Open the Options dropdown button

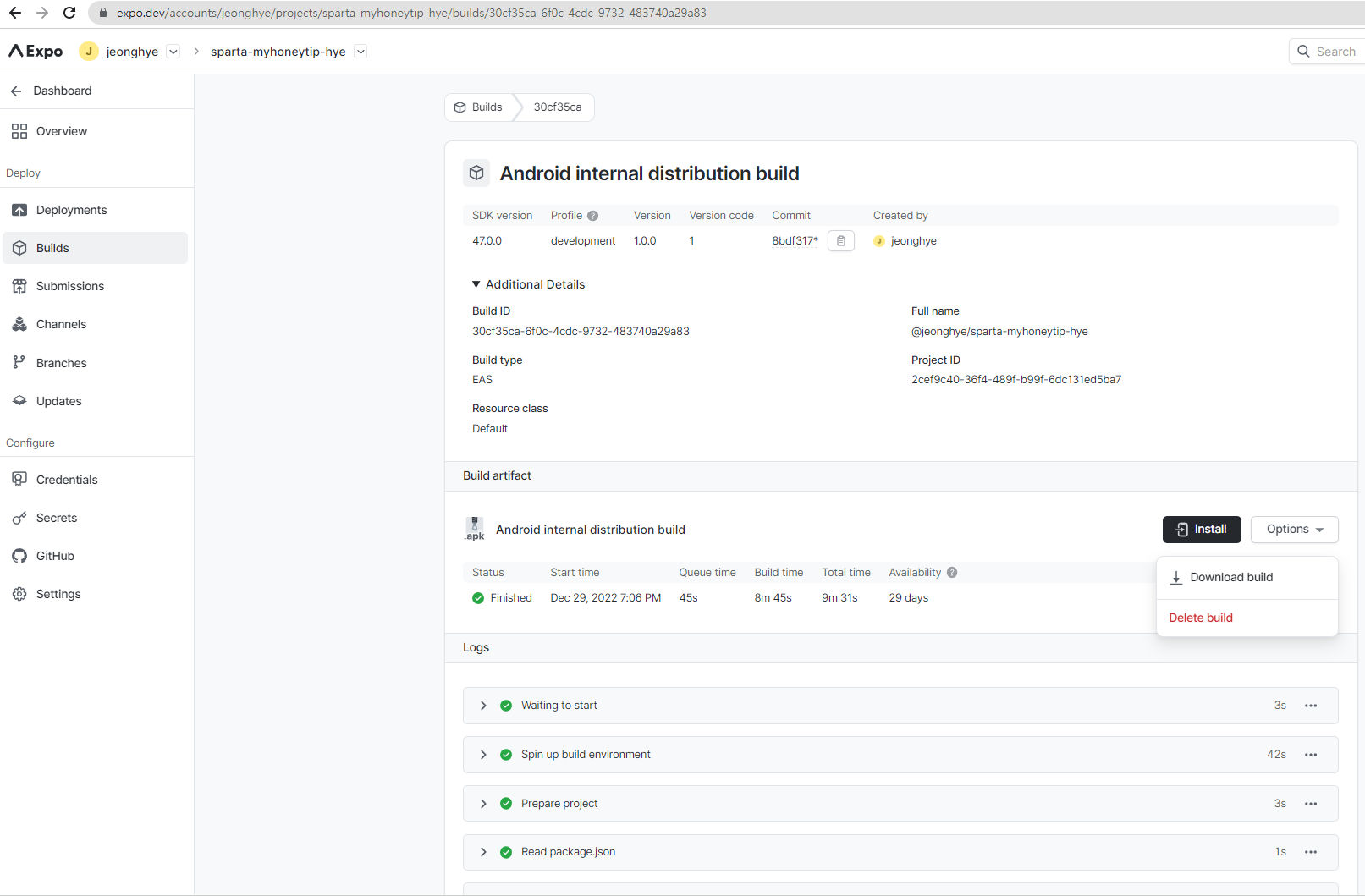click(x=1295, y=530)
